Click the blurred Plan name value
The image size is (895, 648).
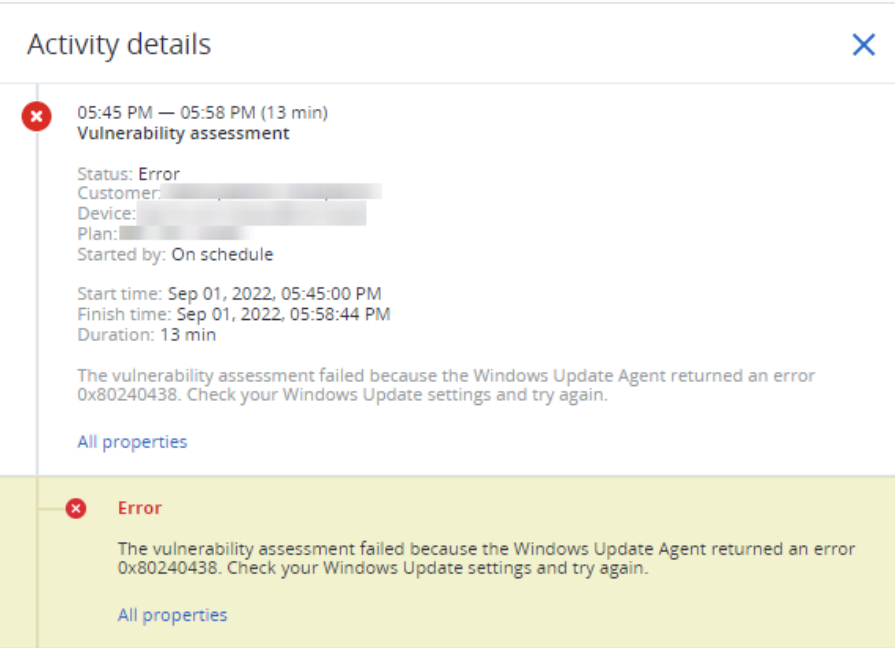click(x=184, y=234)
